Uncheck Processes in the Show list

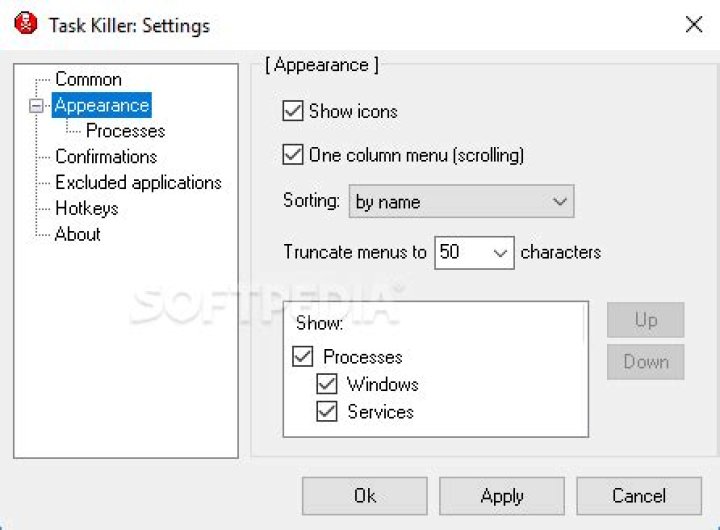(x=303, y=356)
